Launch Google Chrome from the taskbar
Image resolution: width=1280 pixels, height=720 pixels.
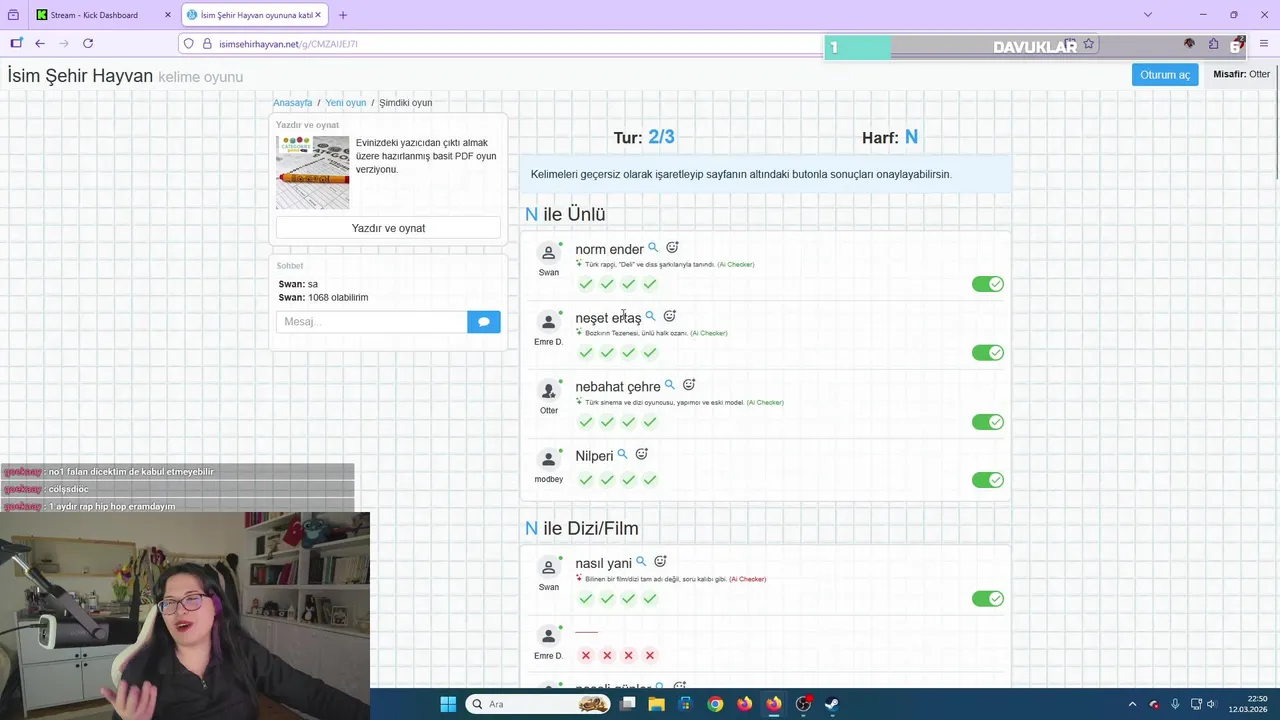tap(715, 704)
